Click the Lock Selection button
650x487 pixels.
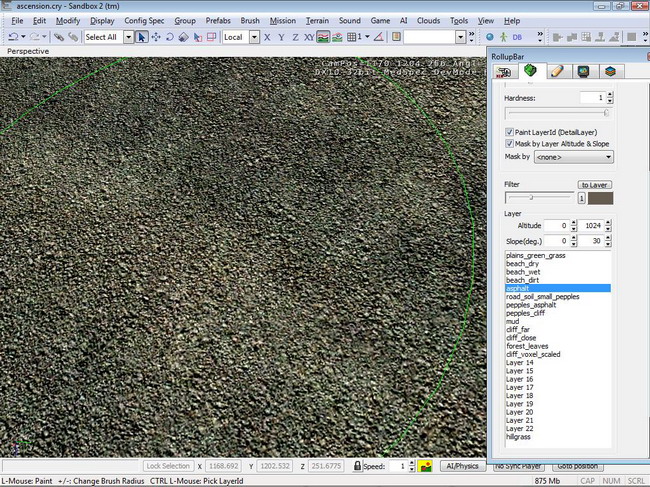168,466
